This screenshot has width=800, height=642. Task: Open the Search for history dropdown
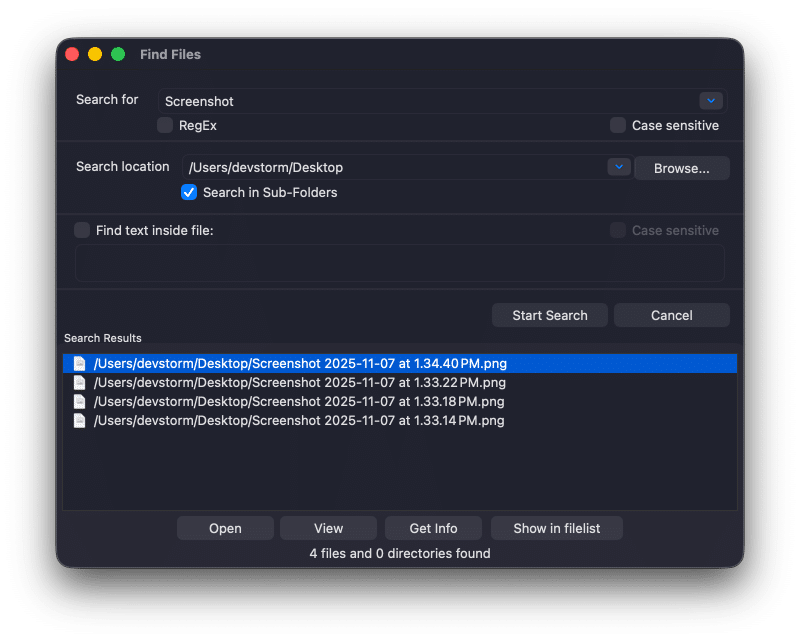711,100
